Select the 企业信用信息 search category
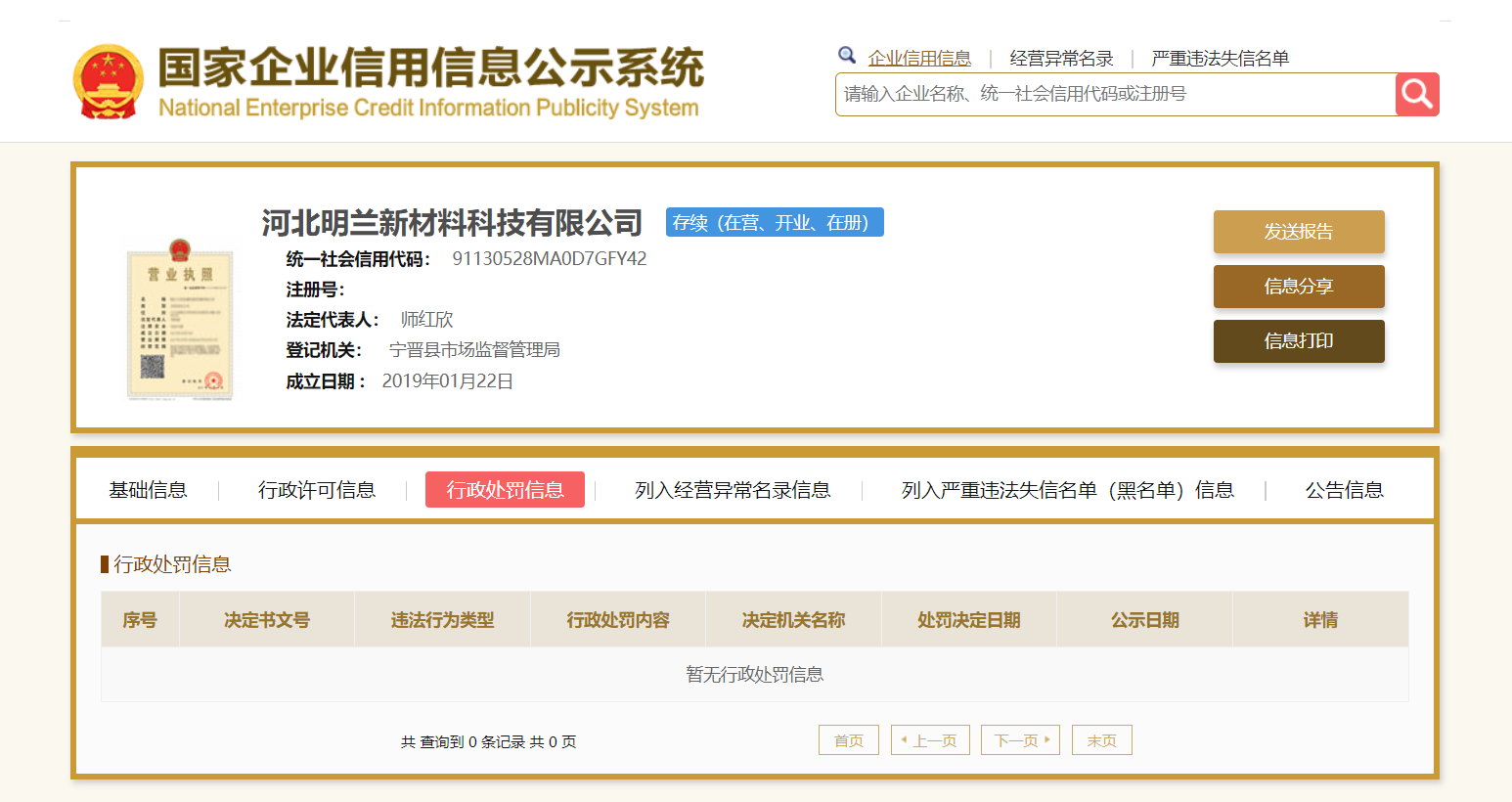The width and height of the screenshot is (1512, 802). point(919,59)
